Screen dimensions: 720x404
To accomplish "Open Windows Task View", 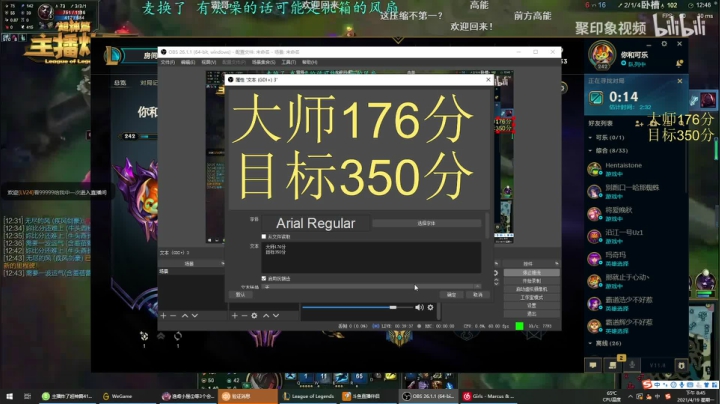I will pyautogui.click(x=28, y=396).
